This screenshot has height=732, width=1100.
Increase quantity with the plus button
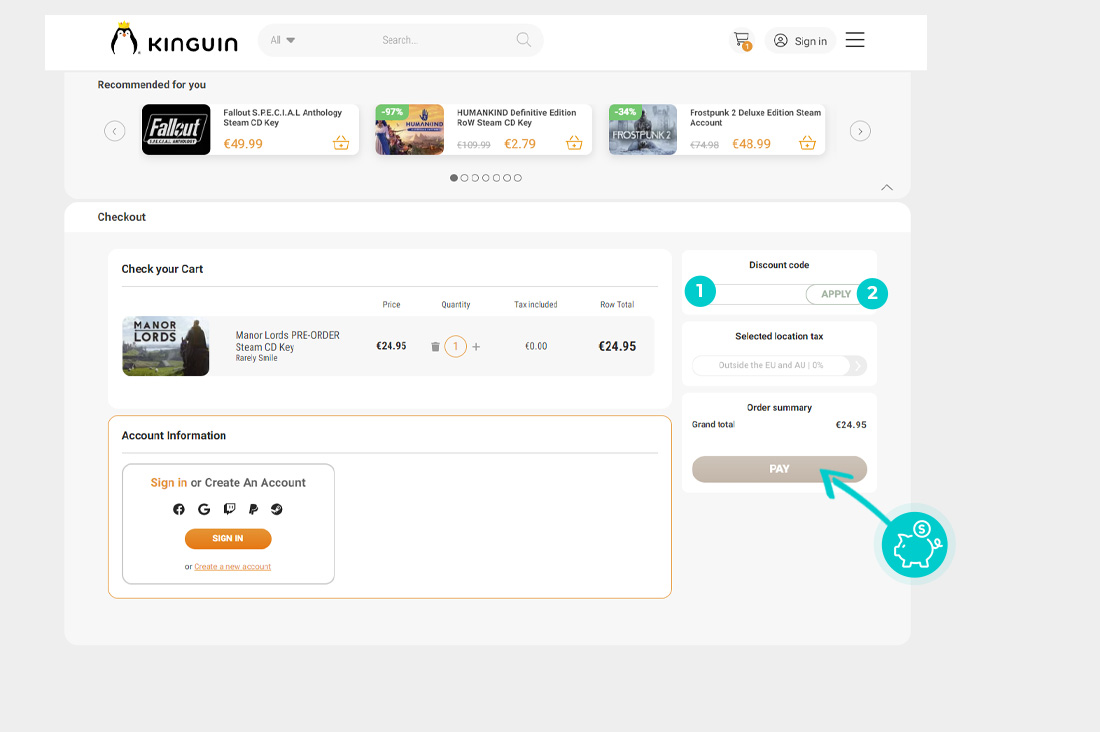click(x=476, y=347)
